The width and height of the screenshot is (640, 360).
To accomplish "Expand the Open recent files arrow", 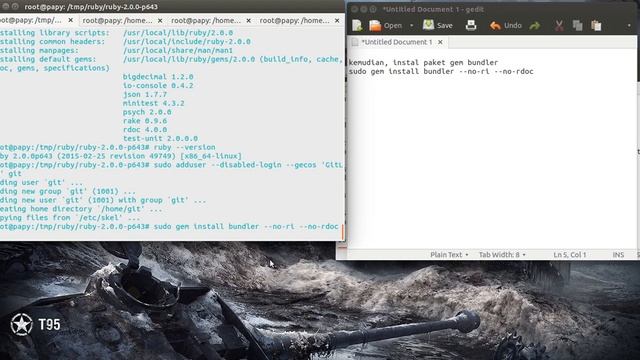I will tap(411, 25).
